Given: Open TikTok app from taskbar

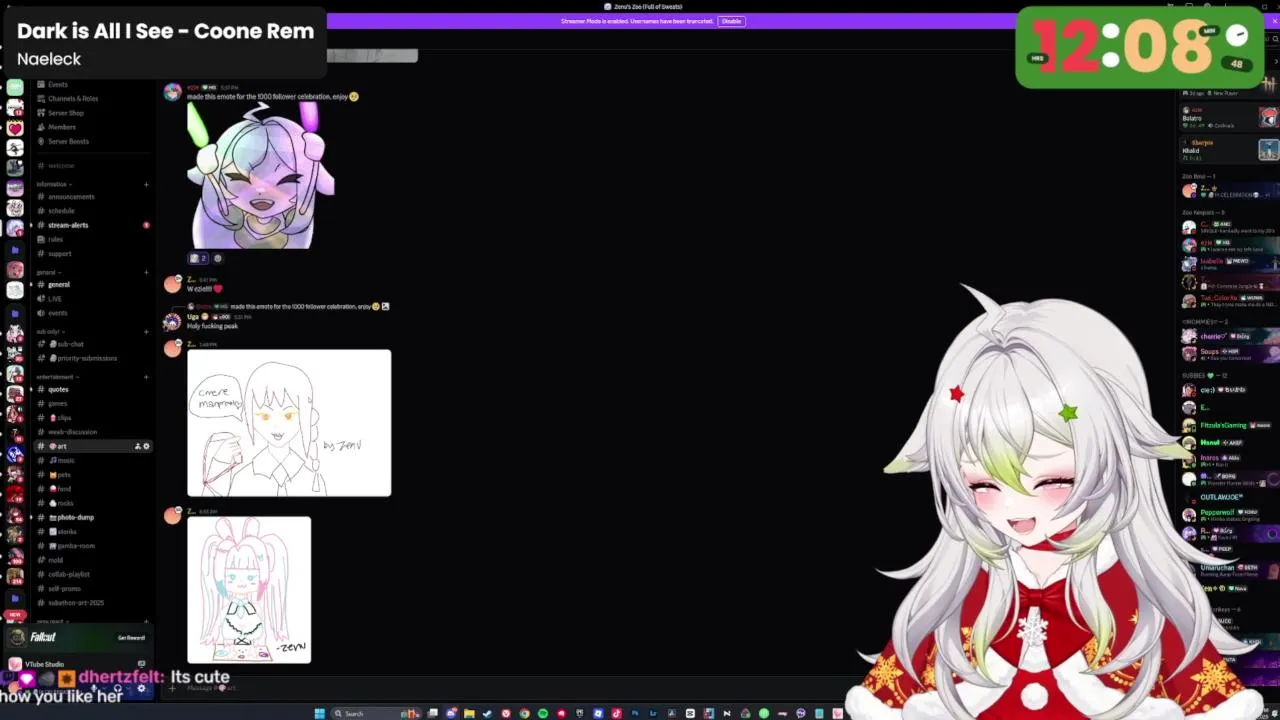Looking at the screenshot, I should coord(616,713).
